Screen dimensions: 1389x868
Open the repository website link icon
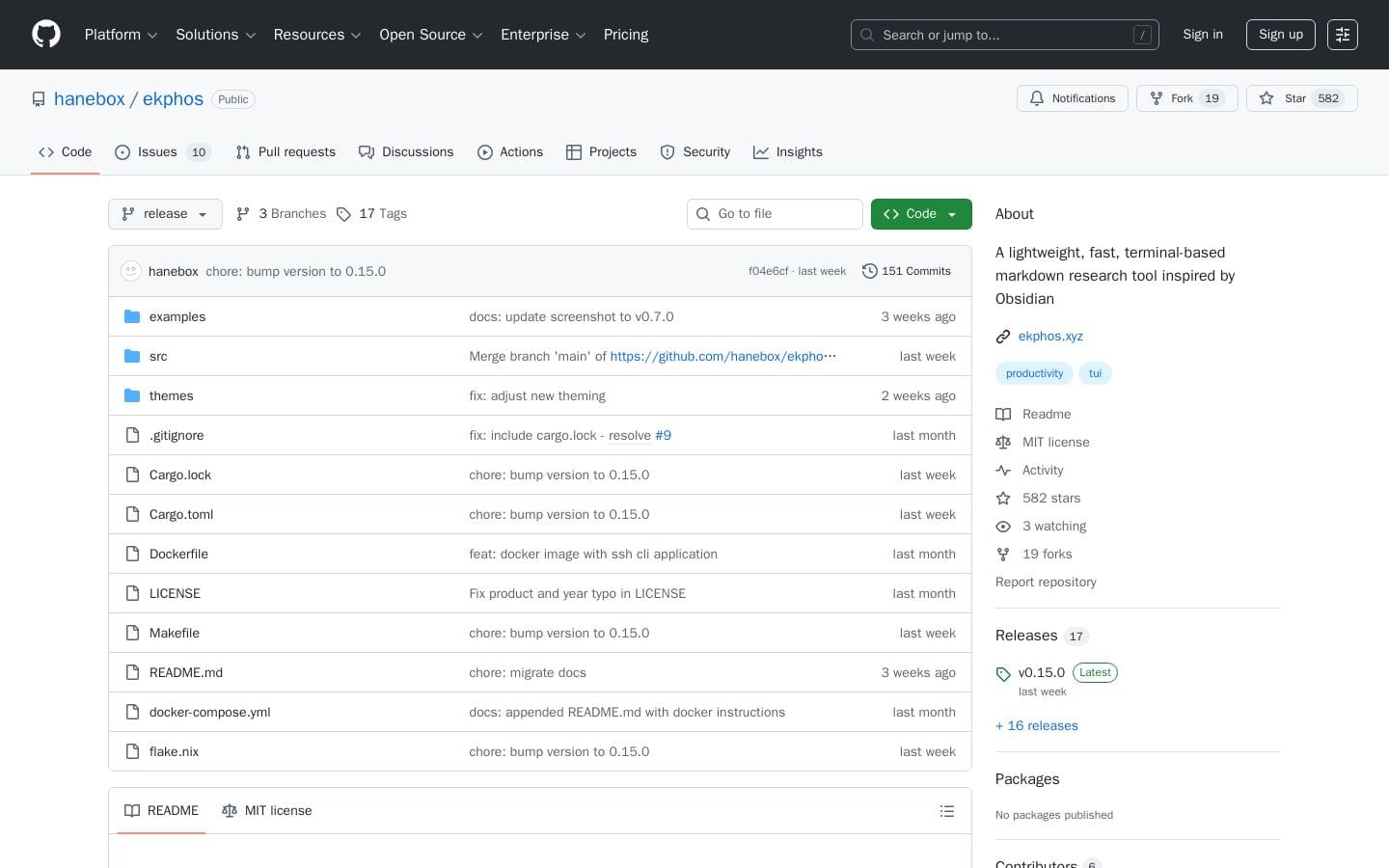pos(1003,336)
